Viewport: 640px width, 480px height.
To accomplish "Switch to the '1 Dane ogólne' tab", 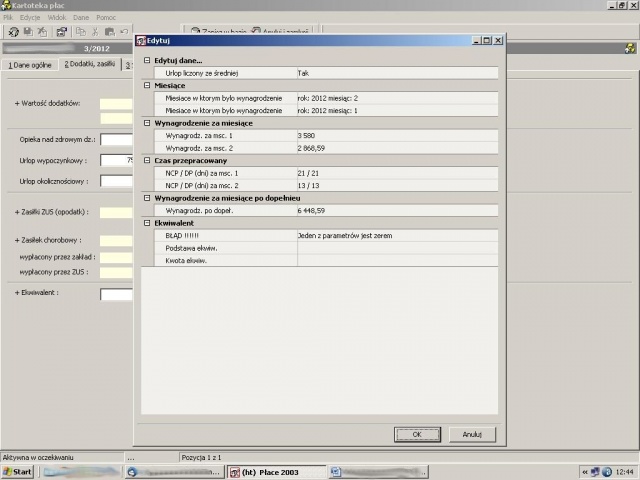I will (x=30, y=65).
